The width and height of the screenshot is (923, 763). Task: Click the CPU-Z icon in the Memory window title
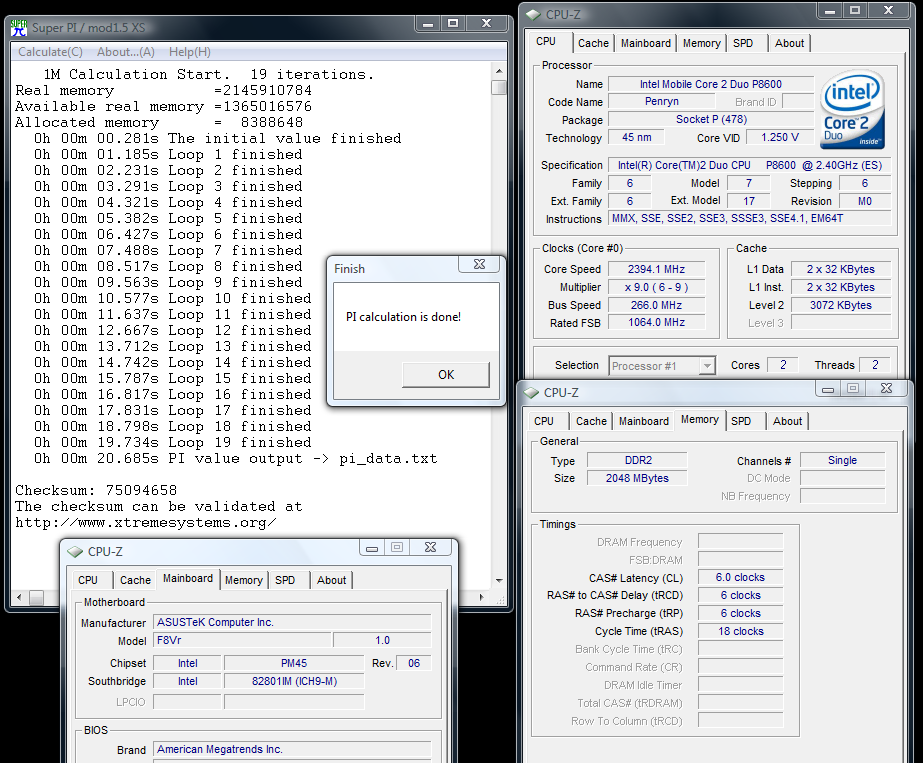click(531, 392)
